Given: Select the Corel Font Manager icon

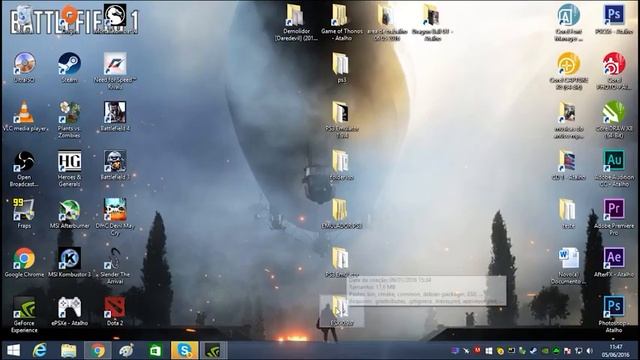Looking at the screenshot, I should point(569,22).
